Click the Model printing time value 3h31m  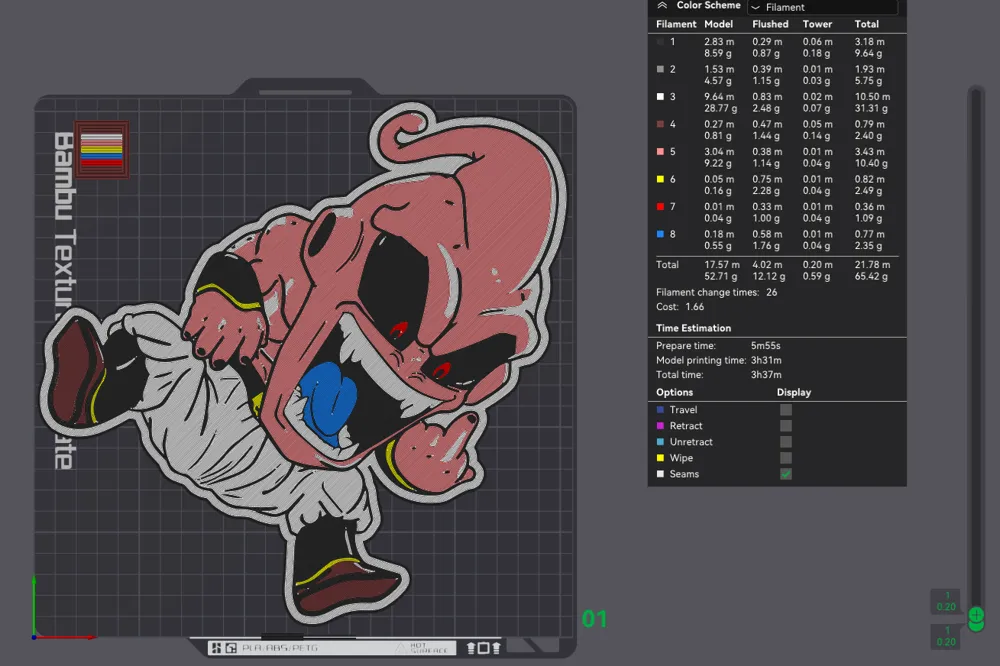(x=766, y=360)
